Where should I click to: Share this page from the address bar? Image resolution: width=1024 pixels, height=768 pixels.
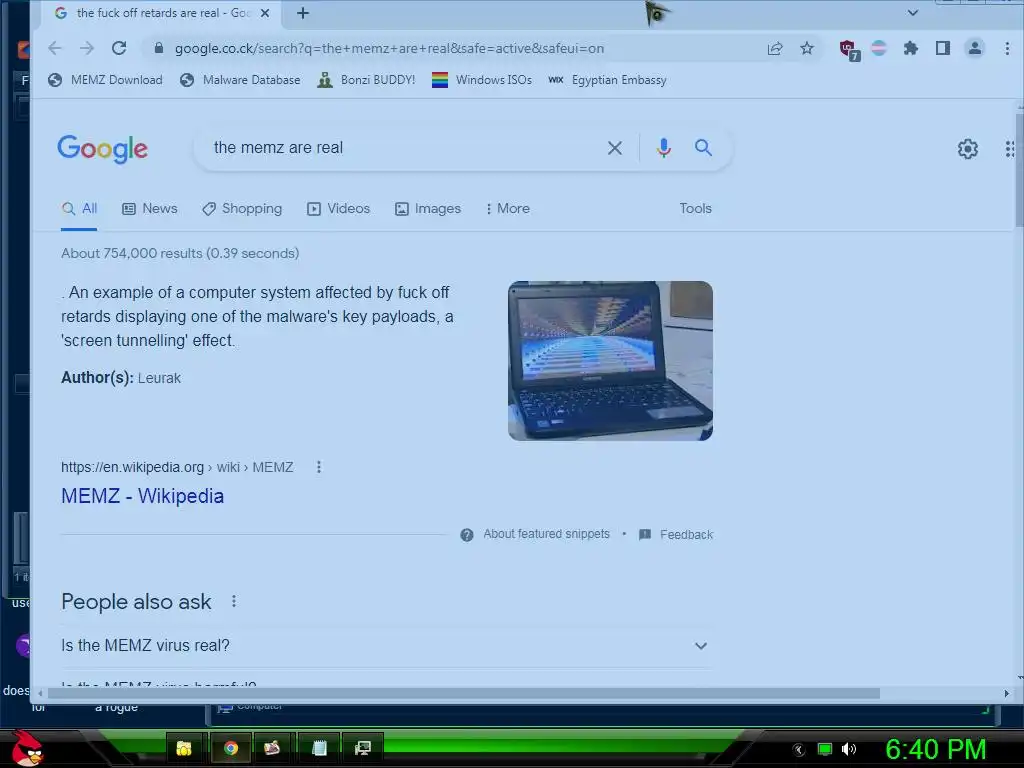pos(775,48)
